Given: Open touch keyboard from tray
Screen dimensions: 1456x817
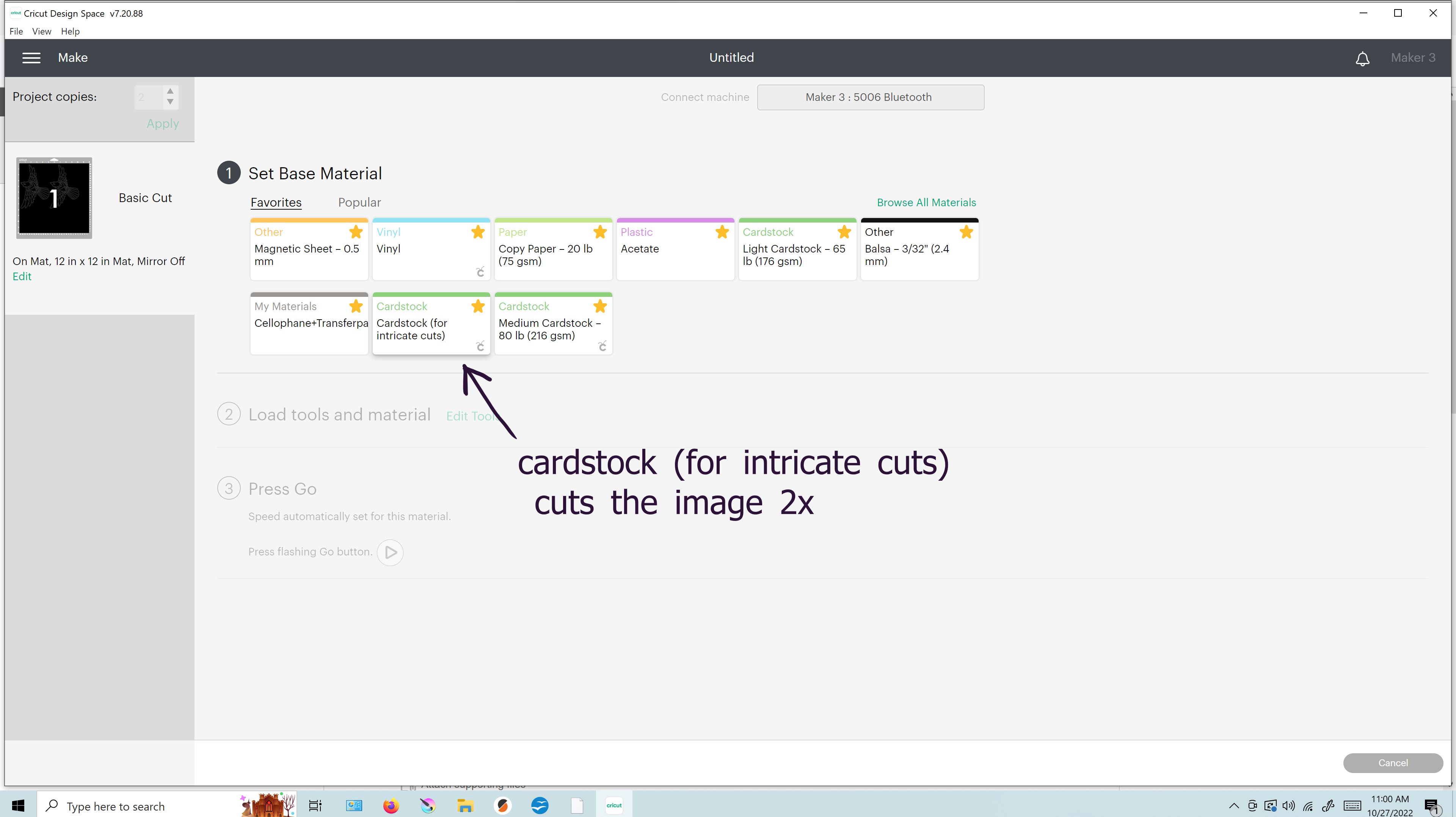Looking at the screenshot, I should 1352,806.
